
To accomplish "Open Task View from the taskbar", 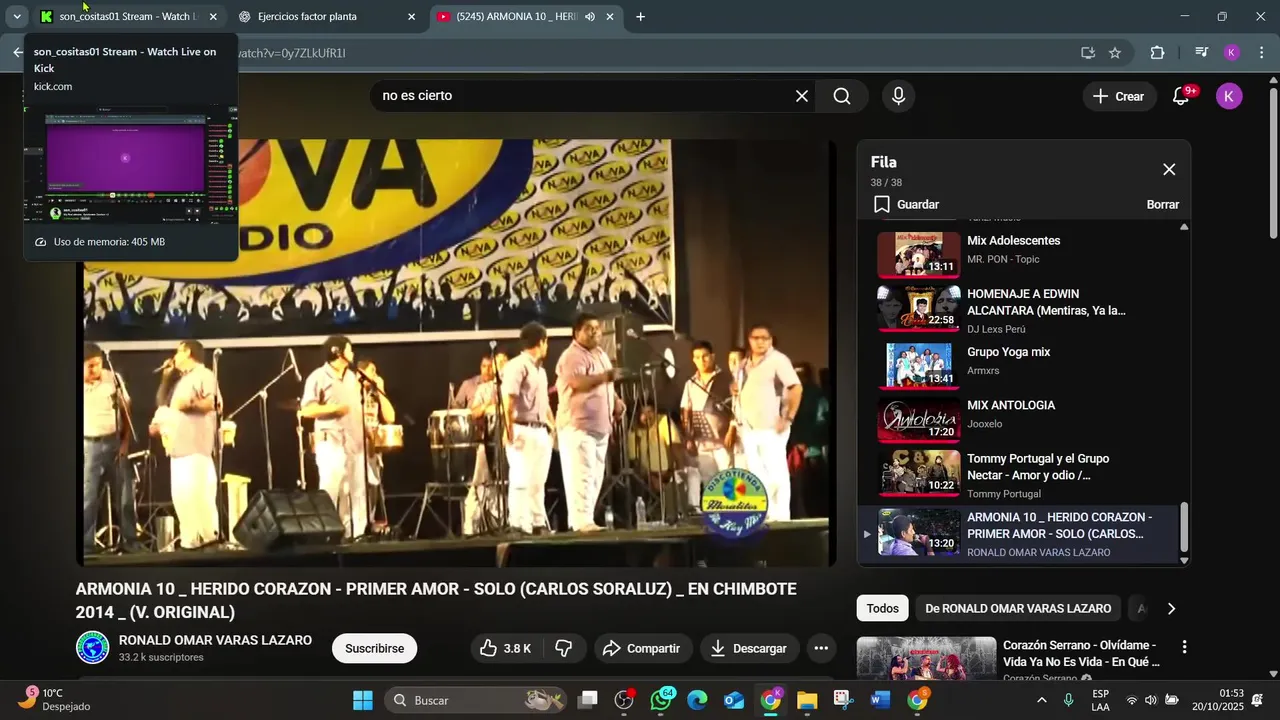I will coord(587,700).
